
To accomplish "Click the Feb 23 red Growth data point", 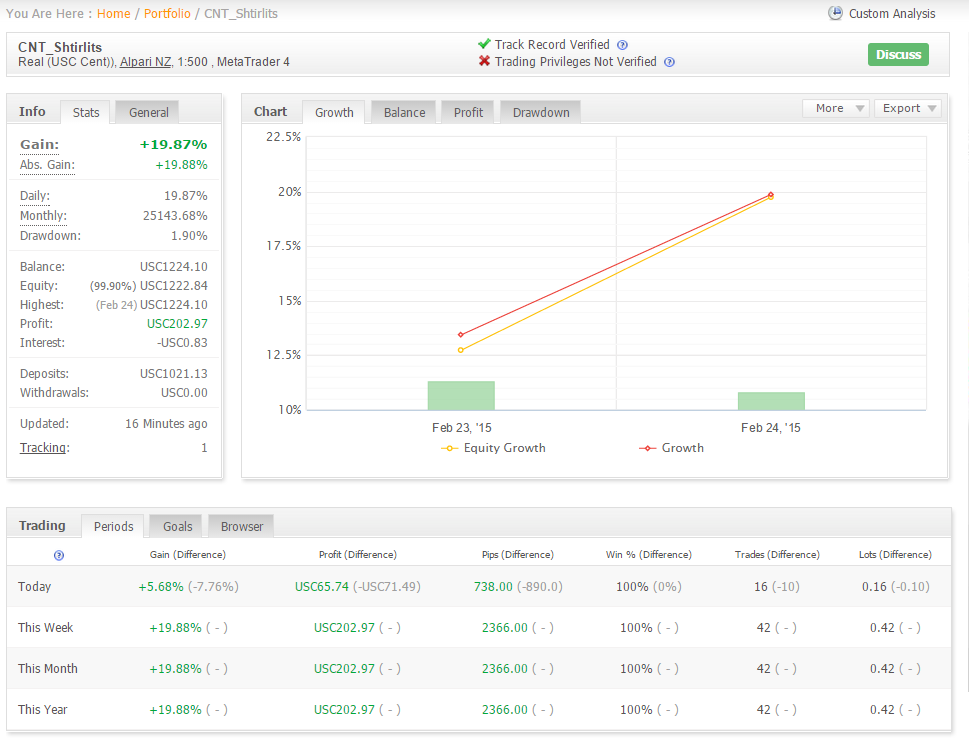I will (460, 335).
